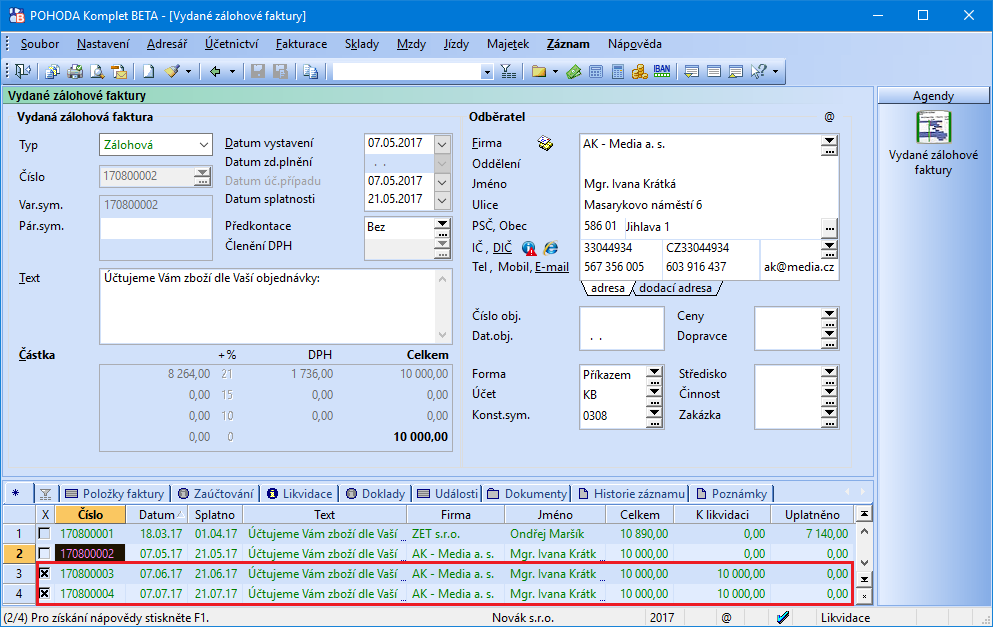Open the Ceny list button
Image resolution: width=993 pixels, height=627 pixels.
click(x=830, y=316)
